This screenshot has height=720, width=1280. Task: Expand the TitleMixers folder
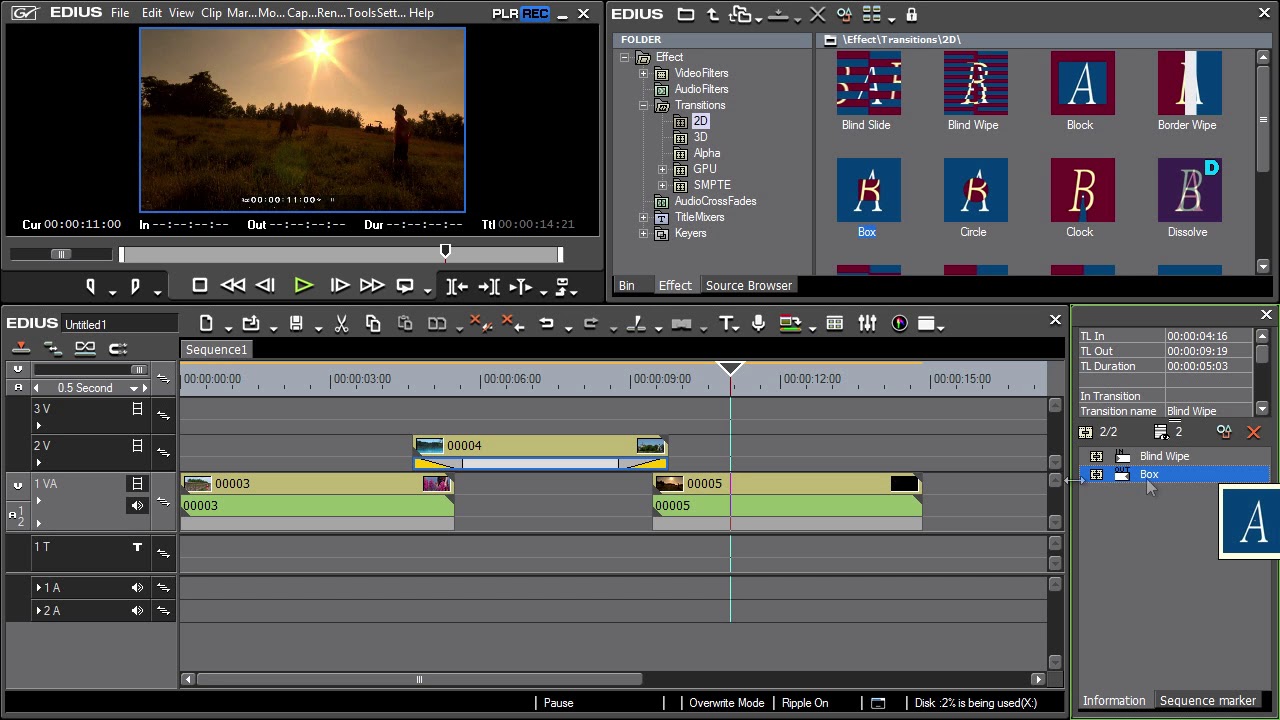(643, 217)
